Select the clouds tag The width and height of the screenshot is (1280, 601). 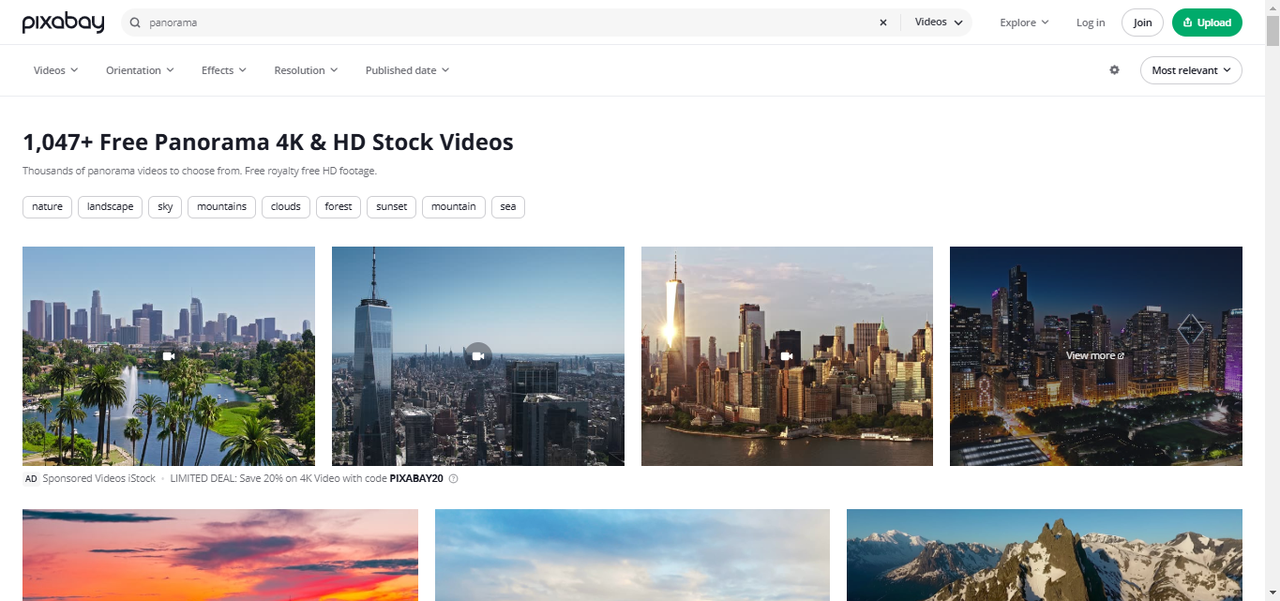286,207
